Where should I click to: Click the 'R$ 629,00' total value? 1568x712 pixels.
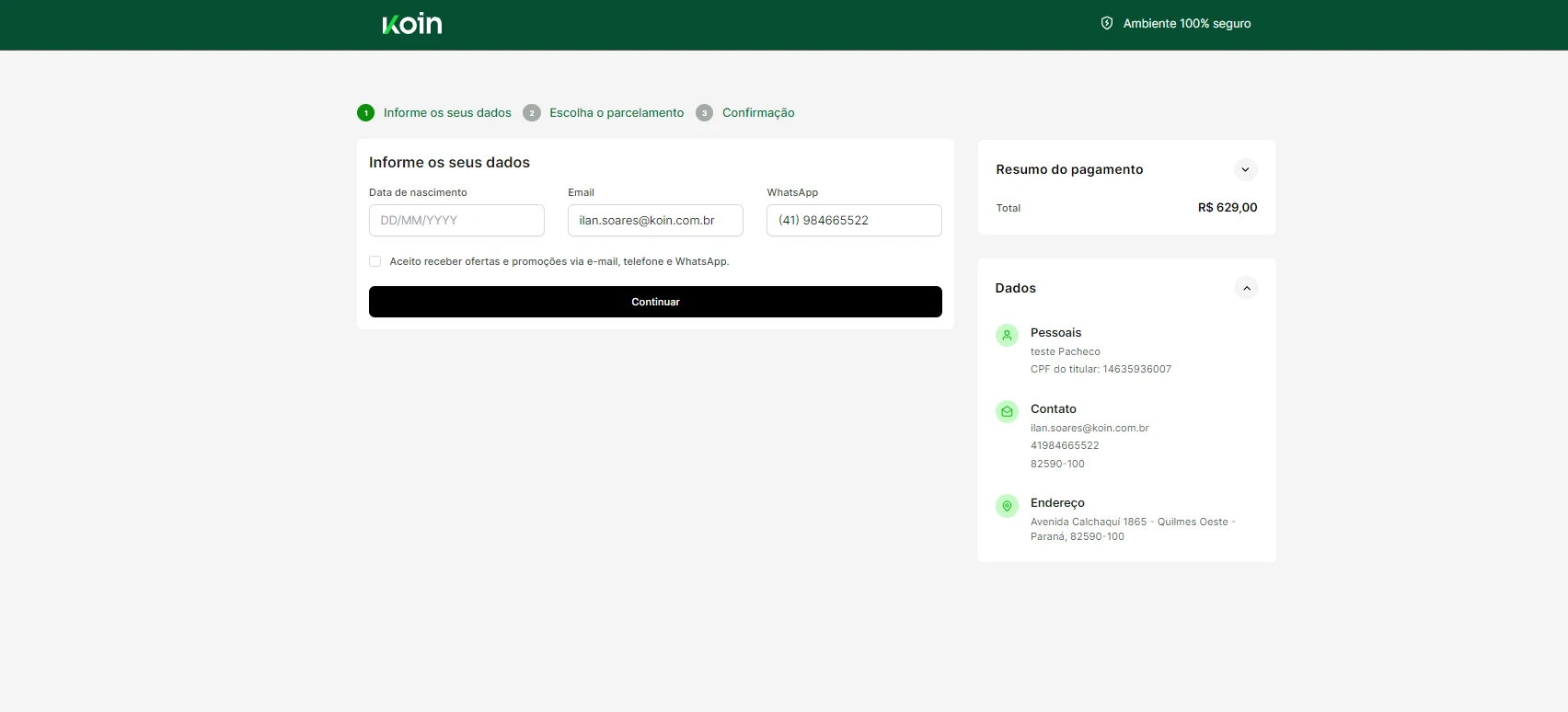coord(1228,208)
